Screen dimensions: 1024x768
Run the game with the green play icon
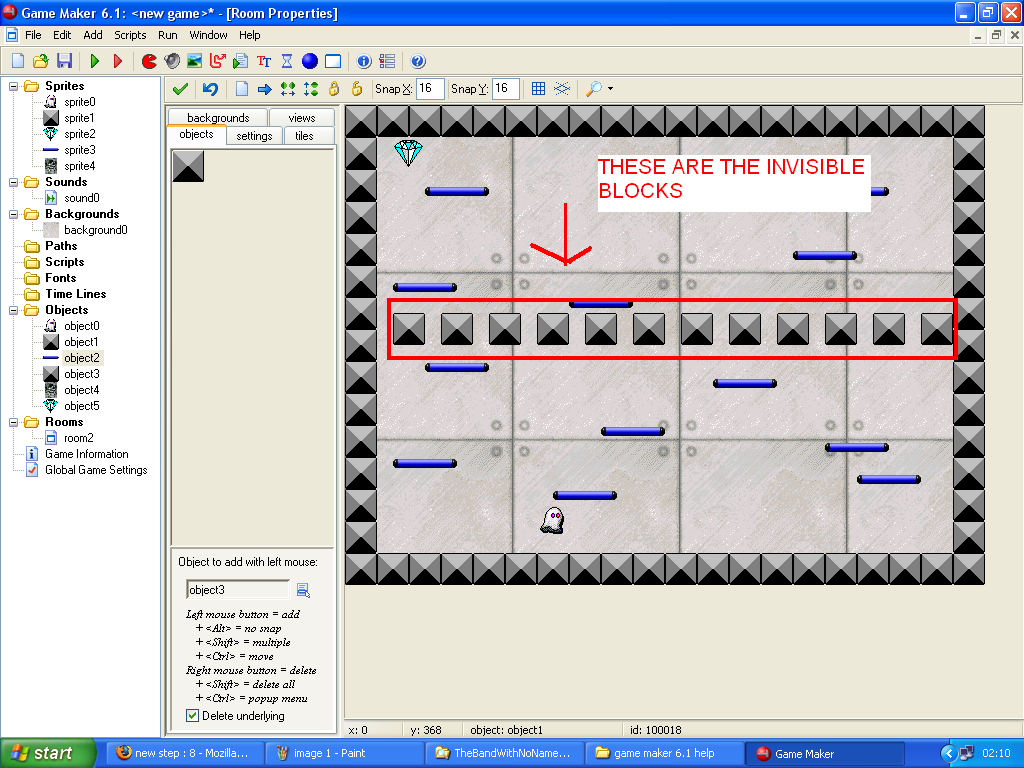pyautogui.click(x=95, y=61)
